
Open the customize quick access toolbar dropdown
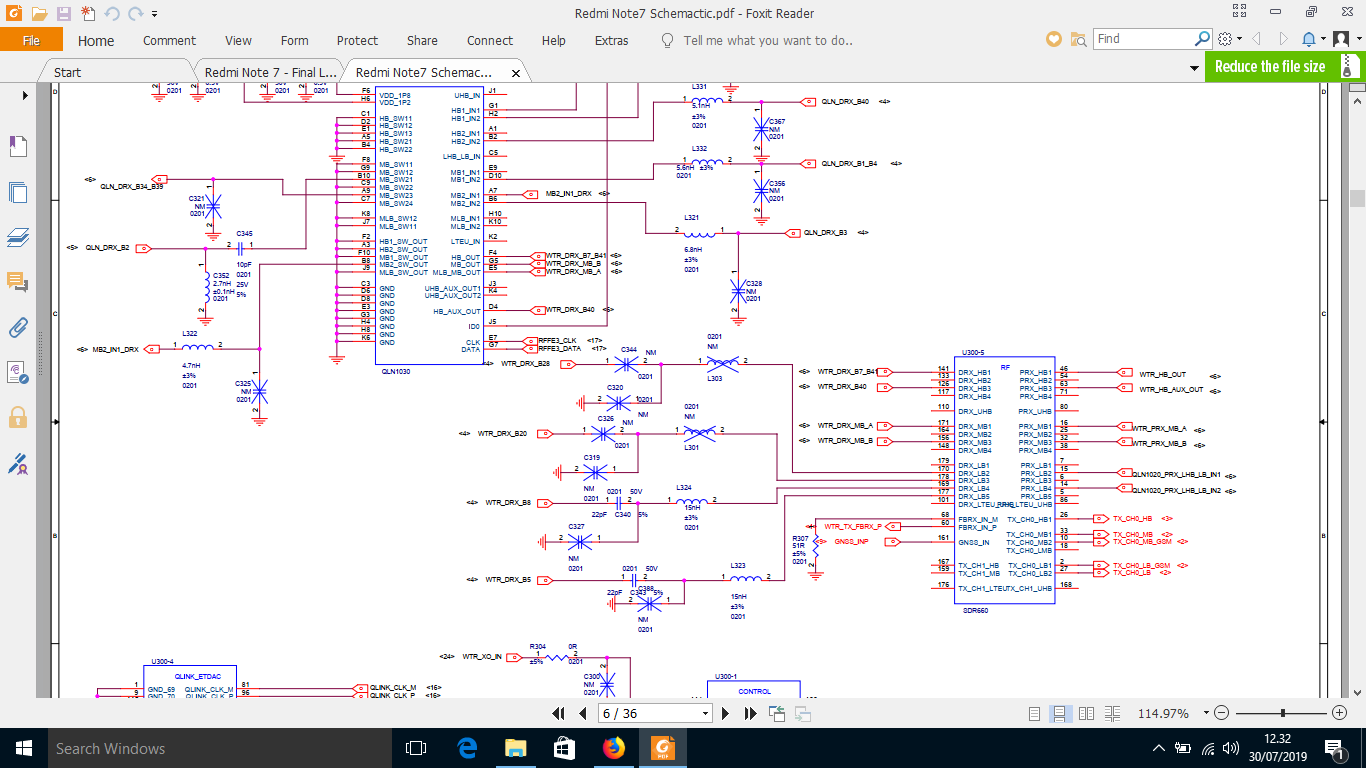click(x=155, y=15)
